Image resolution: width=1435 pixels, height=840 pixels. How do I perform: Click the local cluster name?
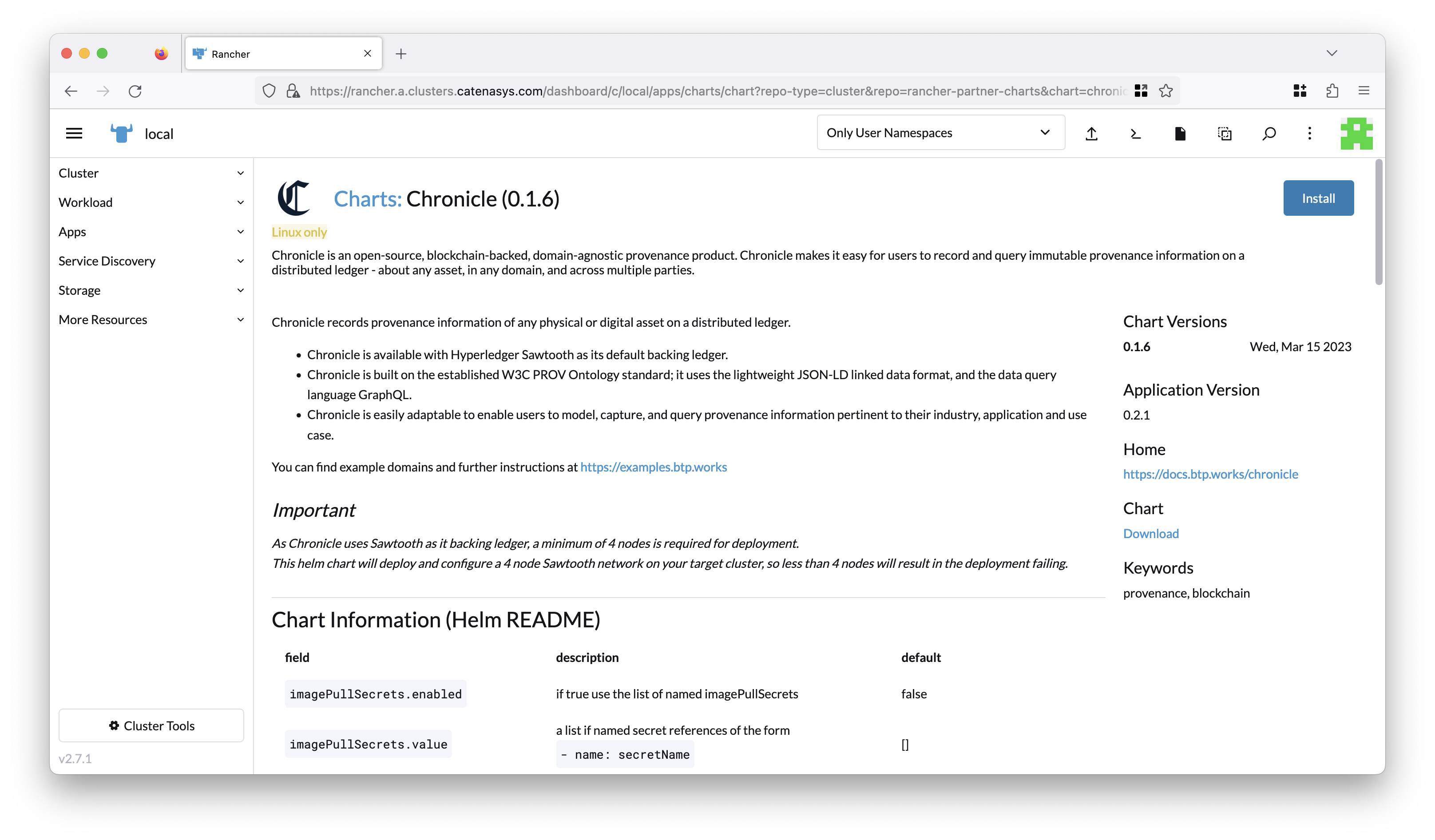[159, 134]
